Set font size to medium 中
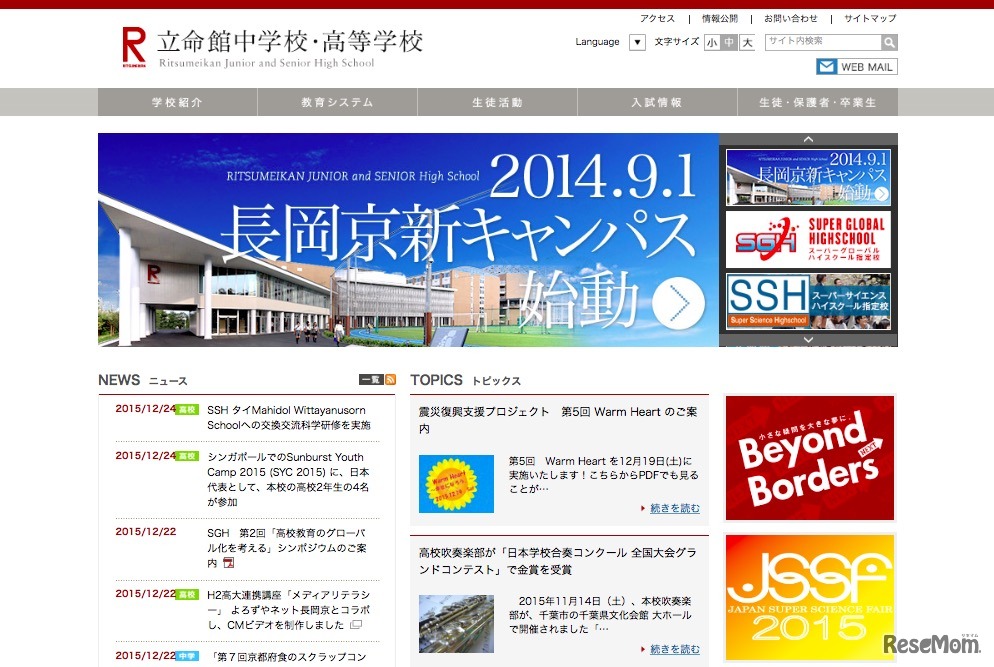The image size is (994, 667). pos(729,42)
